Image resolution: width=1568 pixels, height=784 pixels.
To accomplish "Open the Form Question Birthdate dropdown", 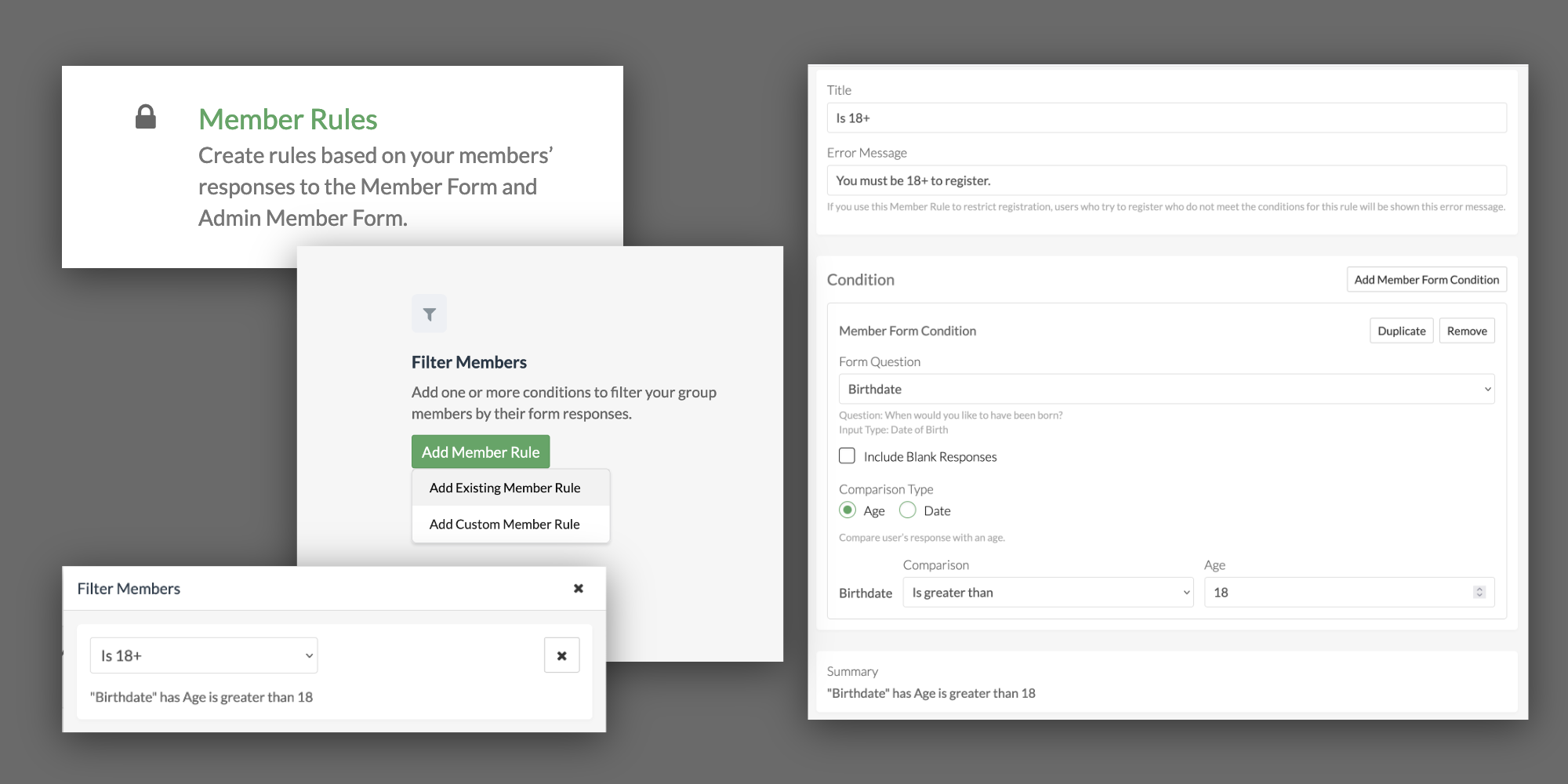I will (1166, 390).
